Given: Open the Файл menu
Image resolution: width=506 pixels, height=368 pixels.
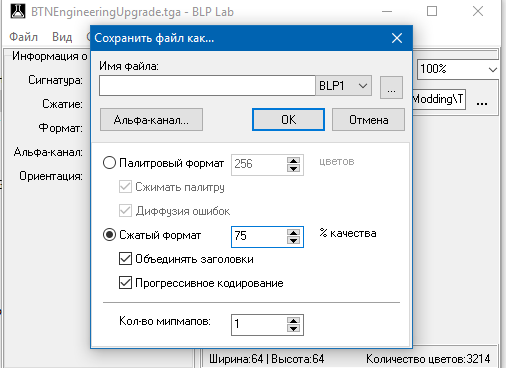Looking at the screenshot, I should 23,37.
